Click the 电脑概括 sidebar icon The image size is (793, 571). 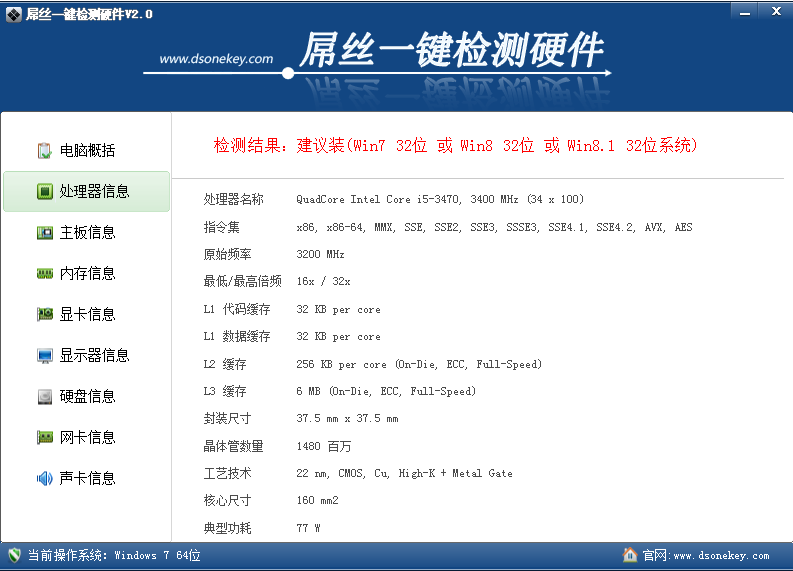tap(45, 151)
